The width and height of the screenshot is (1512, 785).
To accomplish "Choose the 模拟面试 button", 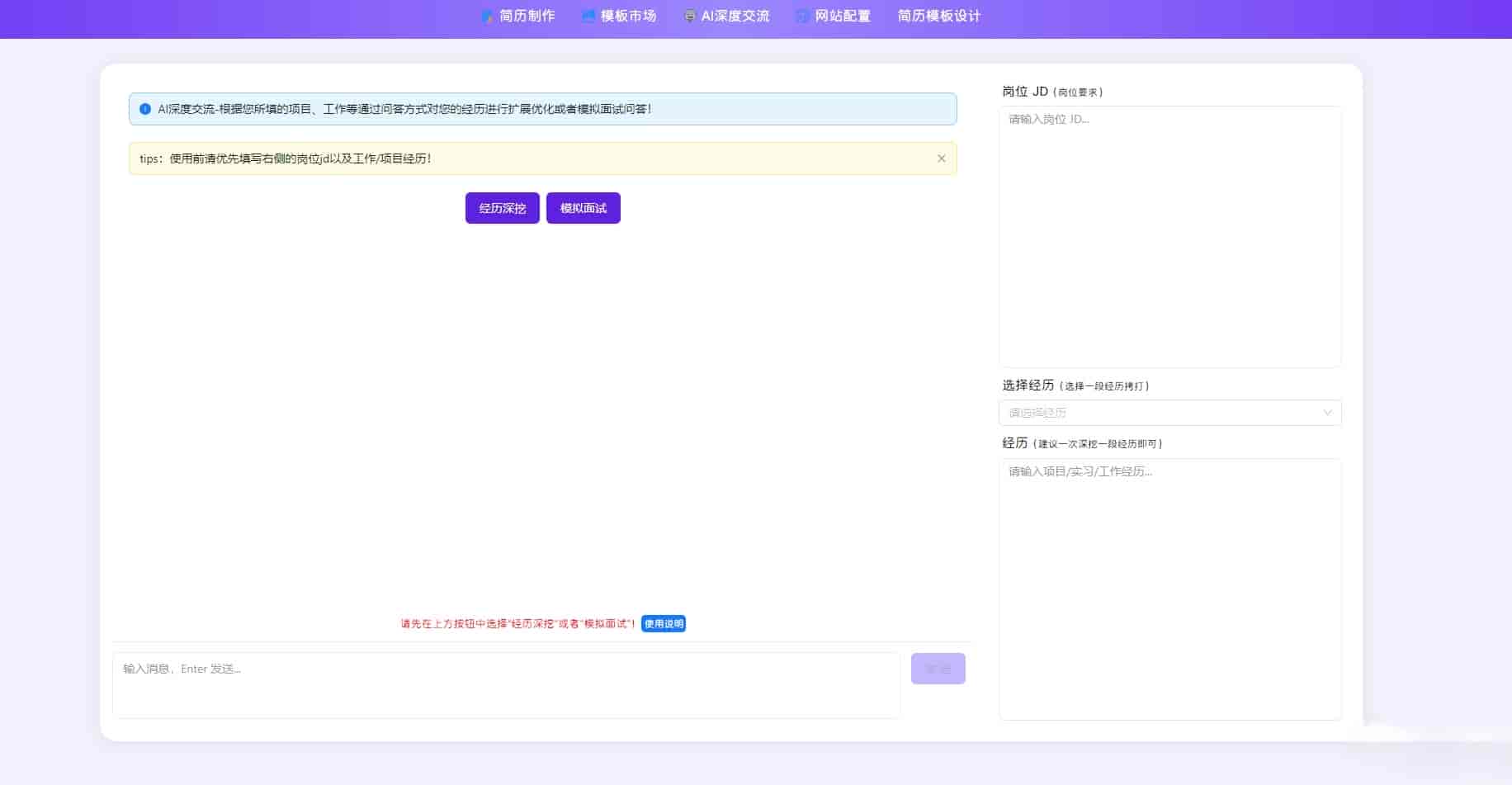I will 583,208.
